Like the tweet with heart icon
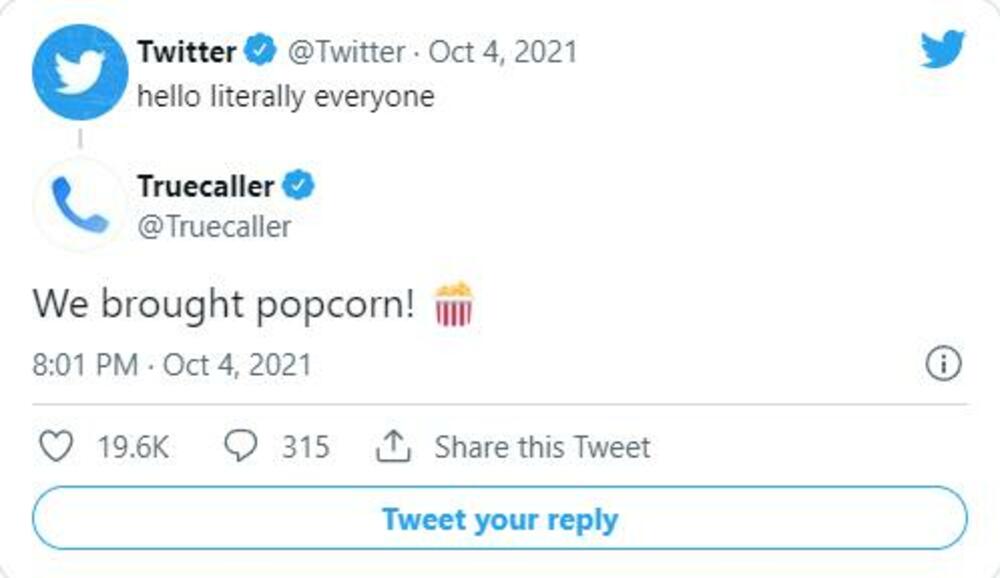This screenshot has width=1000, height=578. 55,446
